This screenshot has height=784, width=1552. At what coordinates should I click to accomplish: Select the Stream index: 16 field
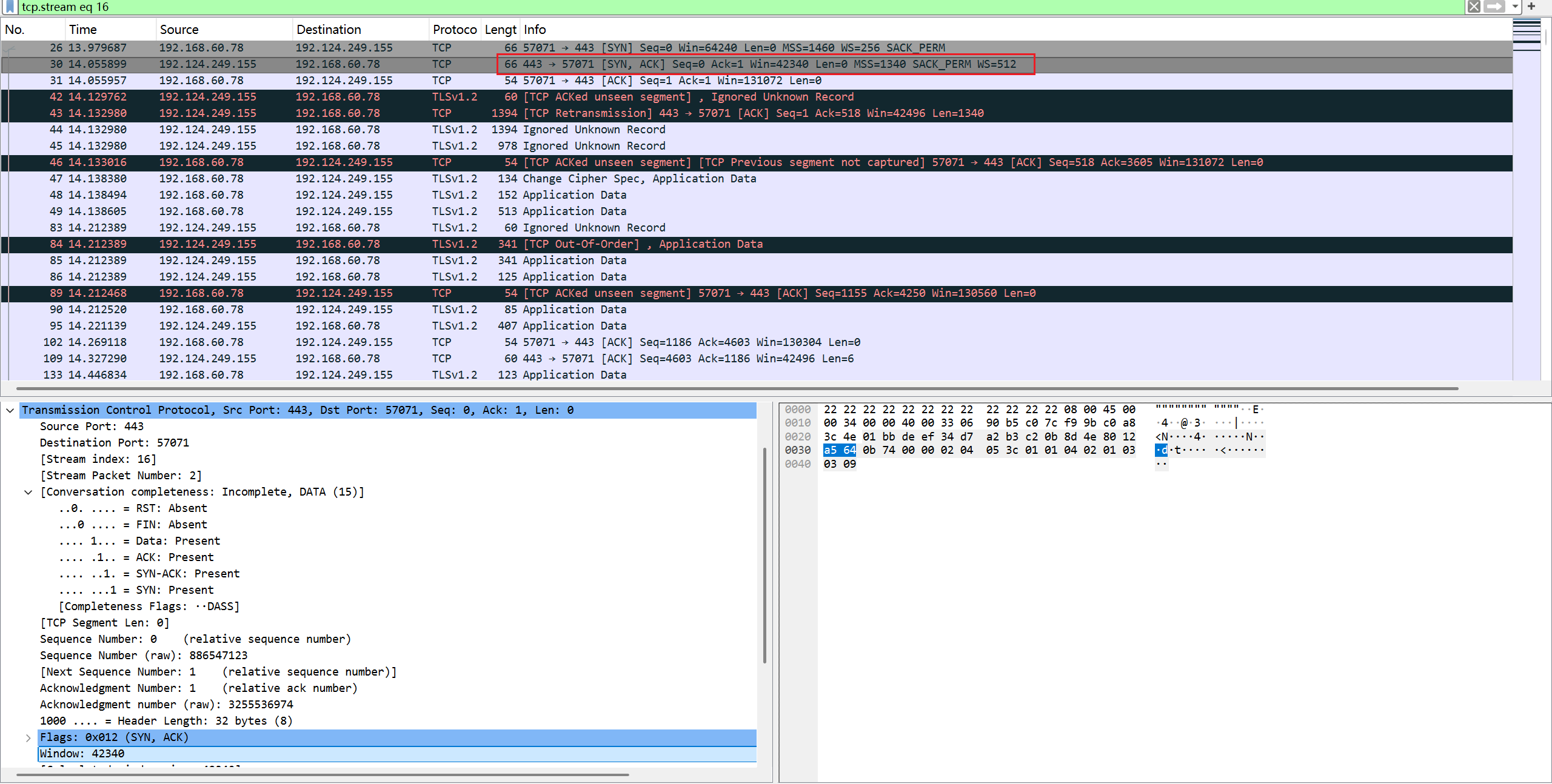(98, 459)
